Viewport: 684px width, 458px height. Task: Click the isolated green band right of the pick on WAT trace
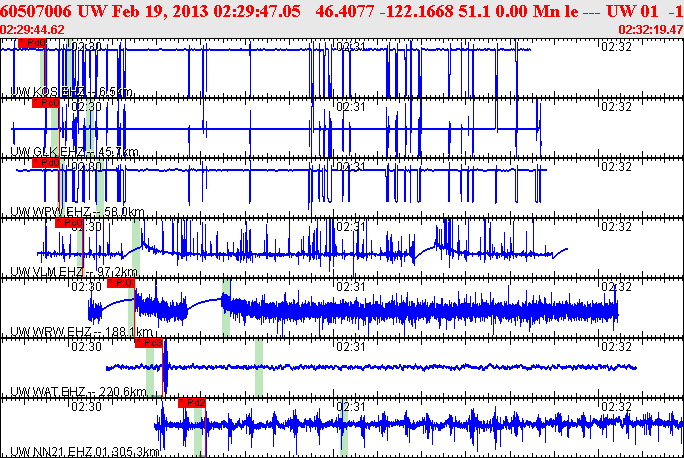[x=259, y=369]
